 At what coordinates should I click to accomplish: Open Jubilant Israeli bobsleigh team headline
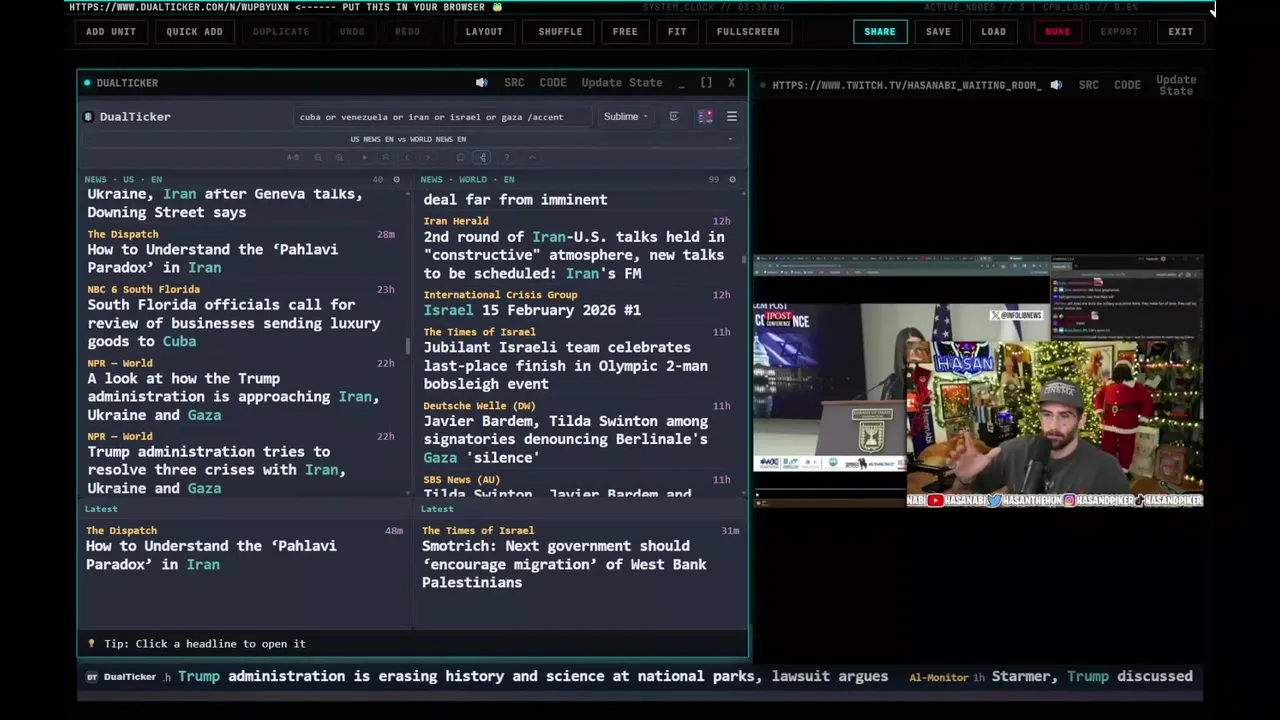pyautogui.click(x=565, y=365)
